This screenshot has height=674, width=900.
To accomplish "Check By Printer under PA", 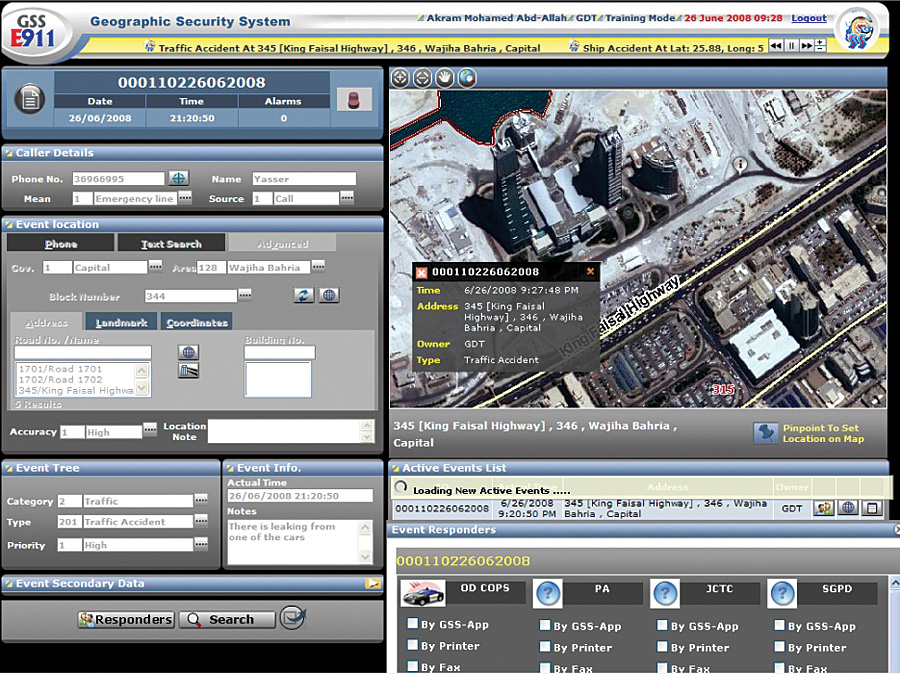I will pos(545,646).
